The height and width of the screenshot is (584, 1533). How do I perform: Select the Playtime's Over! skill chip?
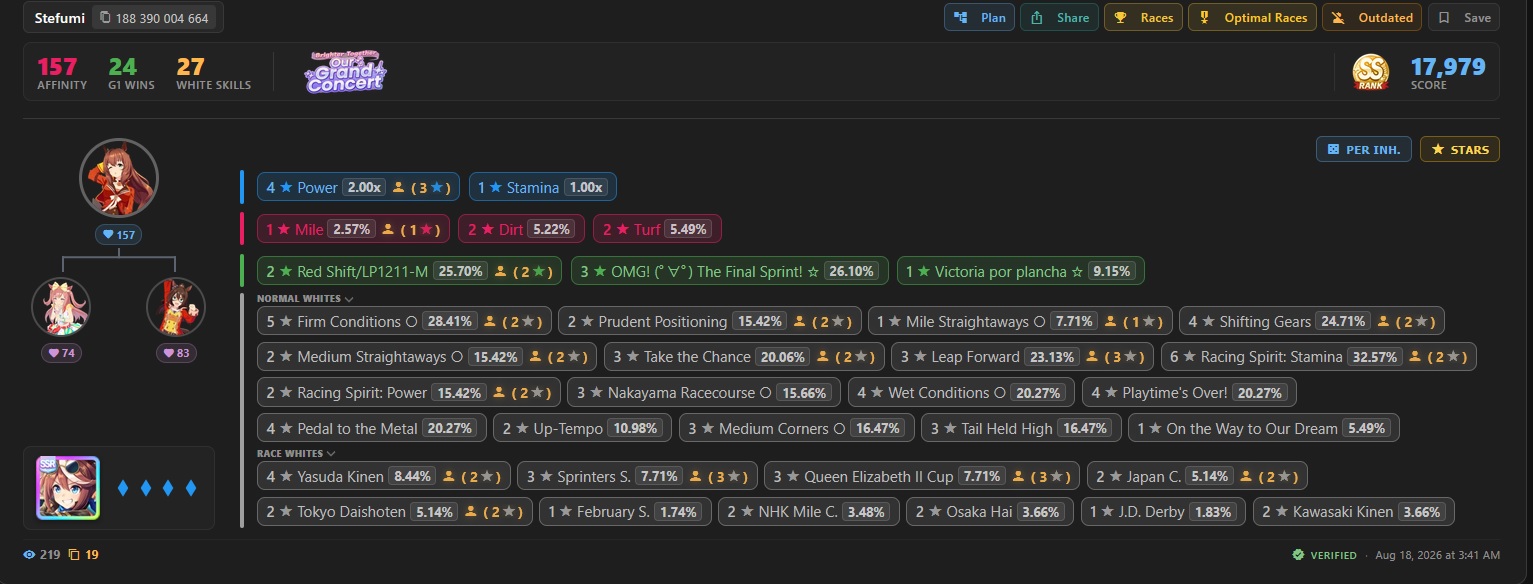tap(1189, 392)
